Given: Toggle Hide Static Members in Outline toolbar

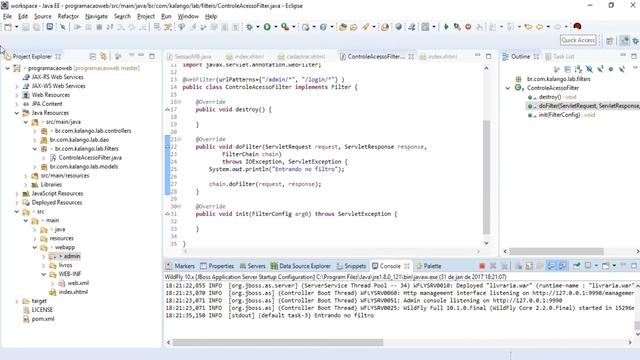Looking at the screenshot, I should click(600, 69).
